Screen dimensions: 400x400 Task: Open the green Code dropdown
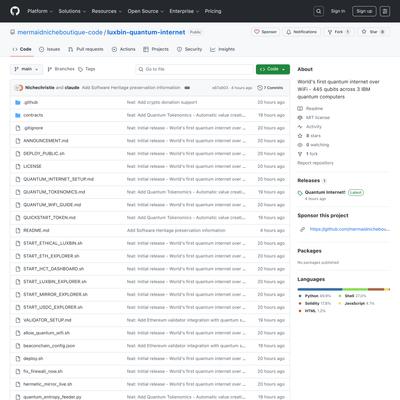[273, 69]
